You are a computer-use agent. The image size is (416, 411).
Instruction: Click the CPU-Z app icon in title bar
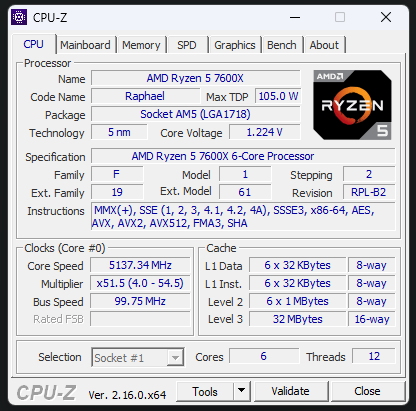pos(19,17)
